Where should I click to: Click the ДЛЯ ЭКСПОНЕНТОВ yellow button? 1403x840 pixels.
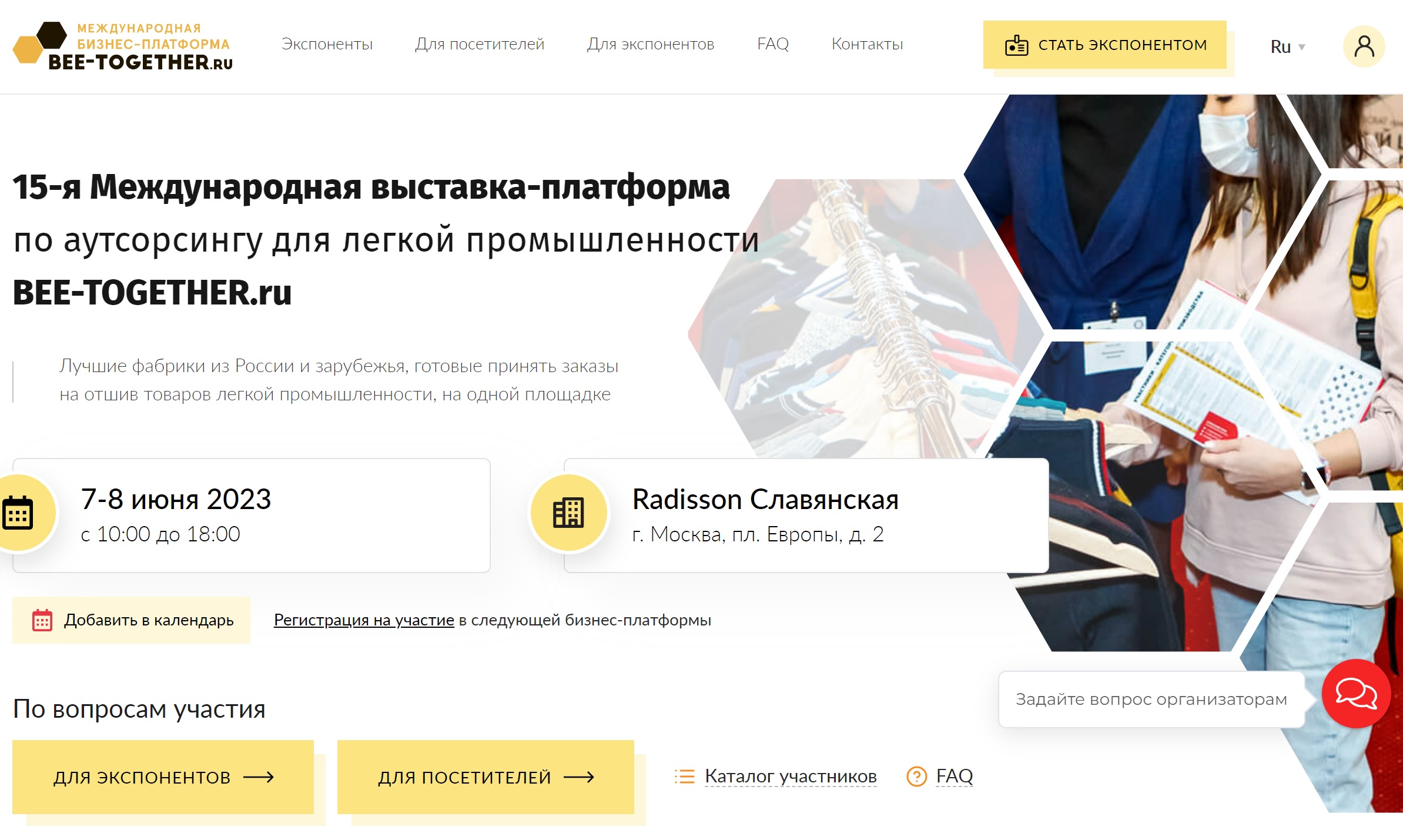pyautogui.click(x=163, y=777)
